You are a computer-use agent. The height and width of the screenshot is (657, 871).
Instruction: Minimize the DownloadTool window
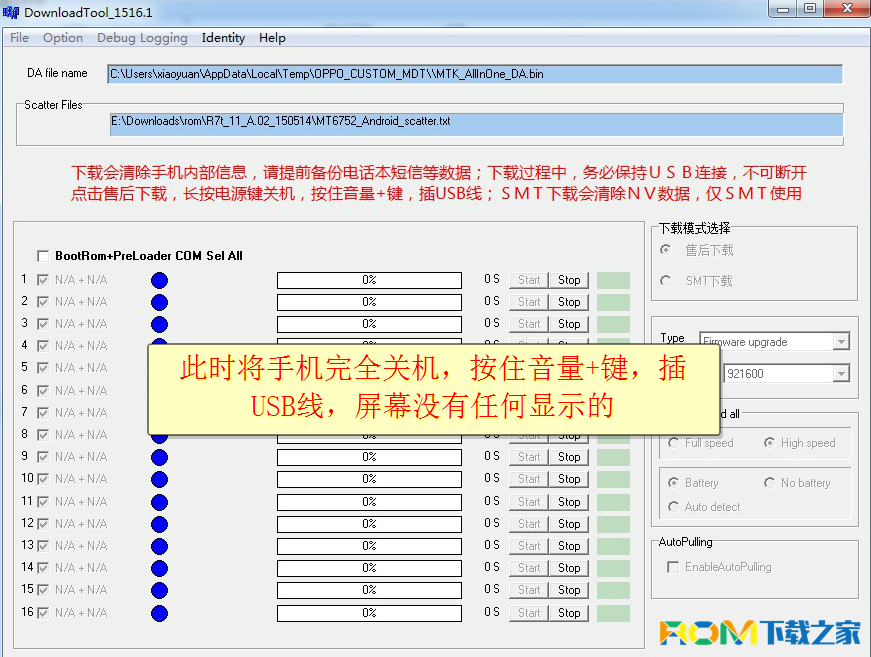point(783,9)
